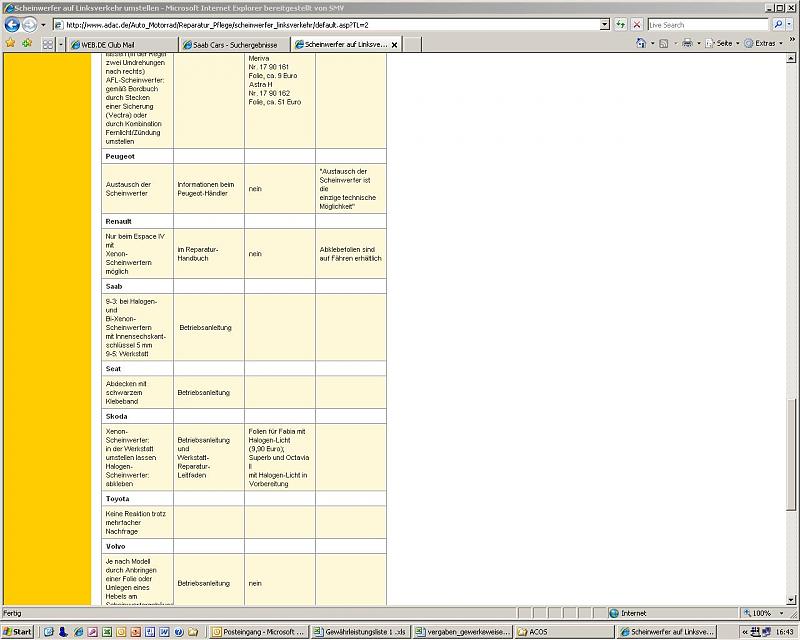Click the Saab table heading

(x=114, y=286)
